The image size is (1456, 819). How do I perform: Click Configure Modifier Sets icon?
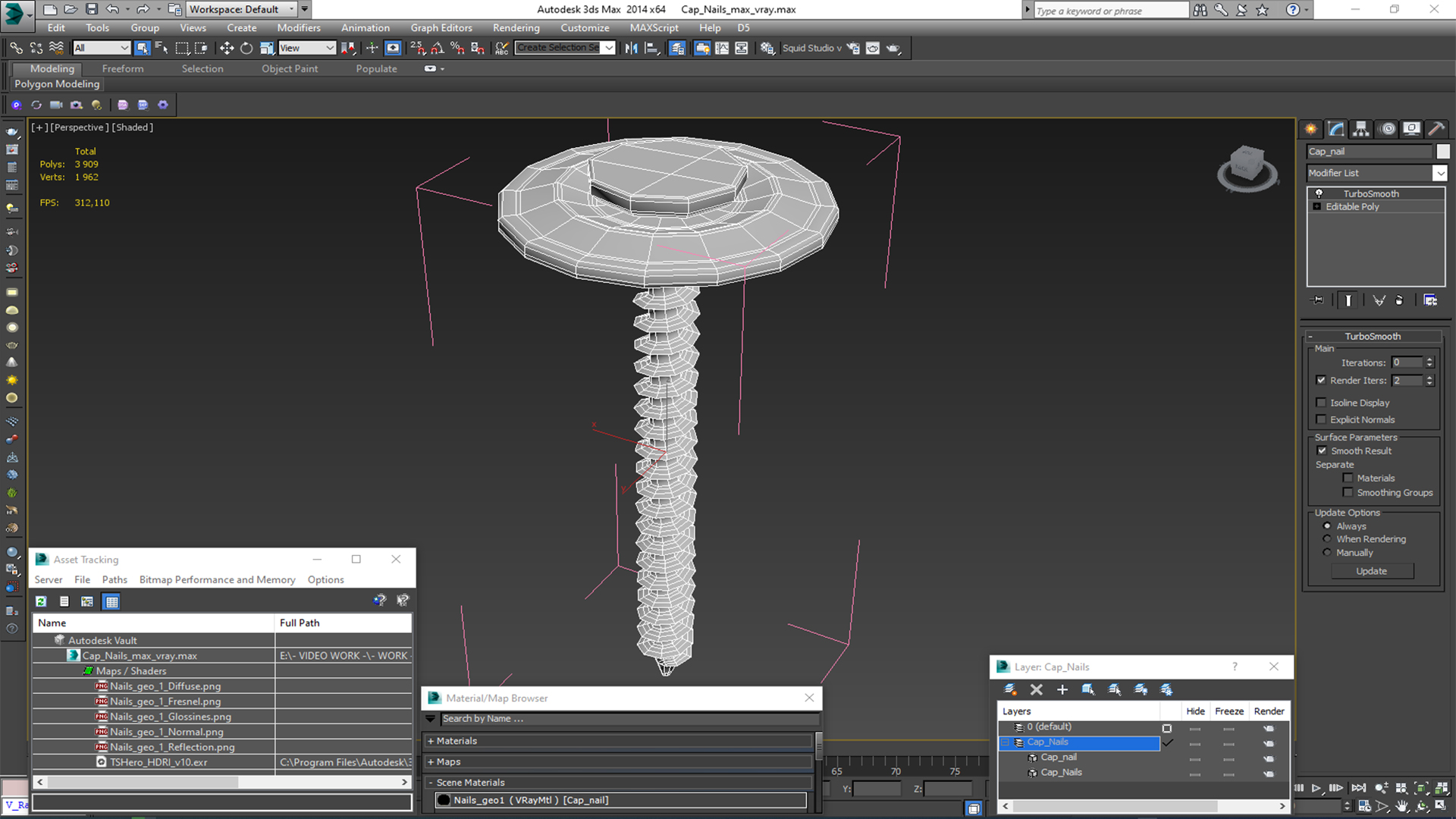pos(1430,300)
